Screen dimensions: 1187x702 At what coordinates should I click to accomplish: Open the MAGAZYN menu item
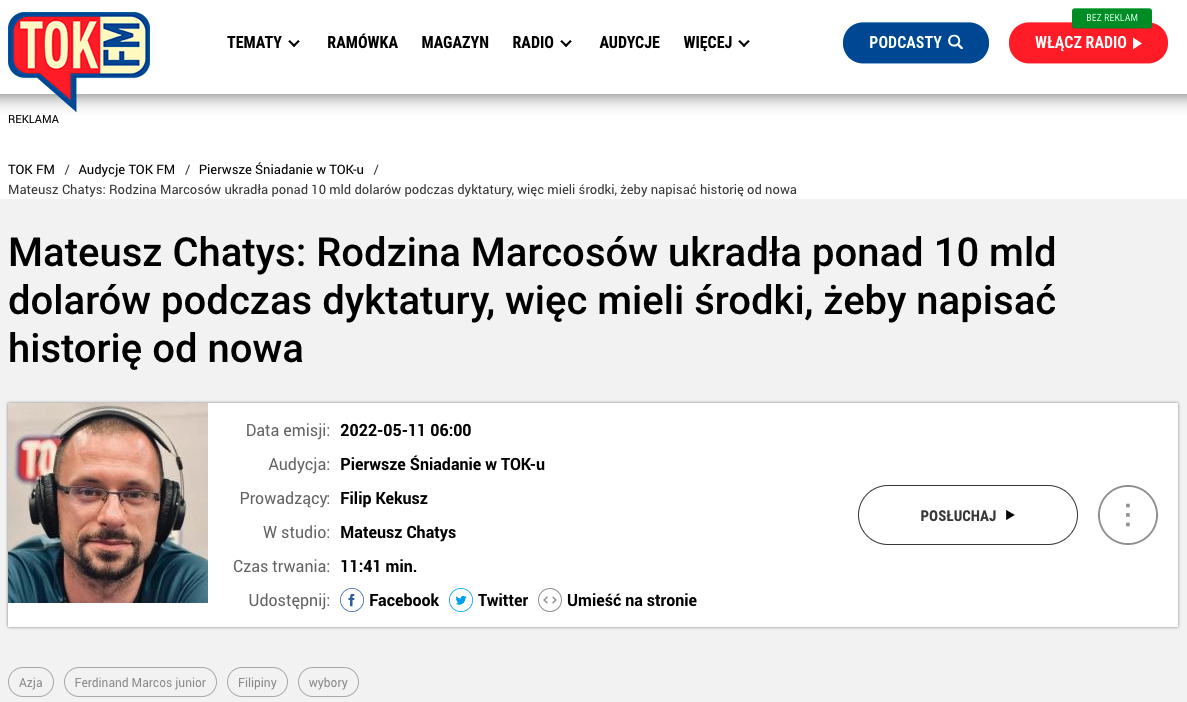455,42
